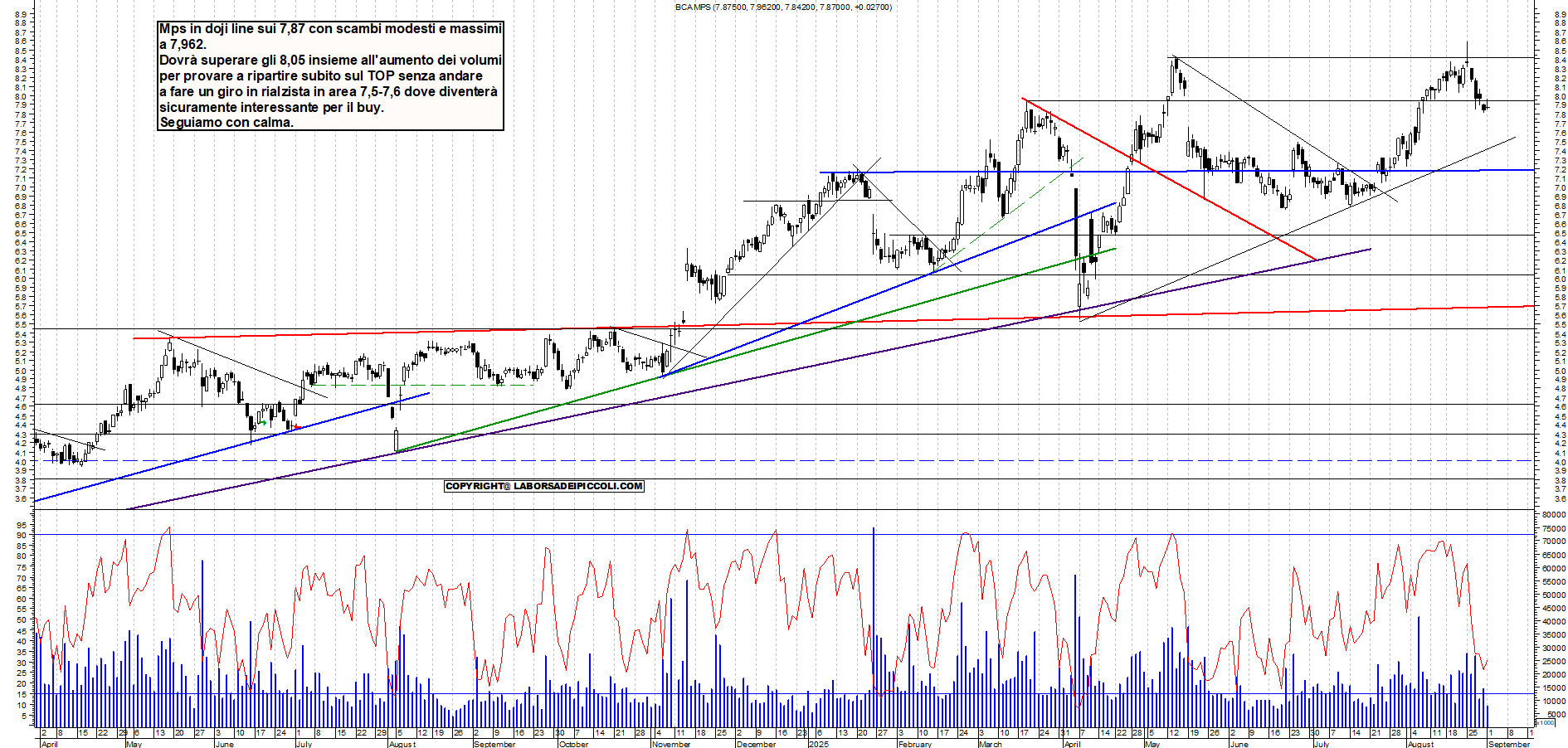Click the 'November' month label
The image size is (1568, 748).
pyautogui.click(x=671, y=744)
